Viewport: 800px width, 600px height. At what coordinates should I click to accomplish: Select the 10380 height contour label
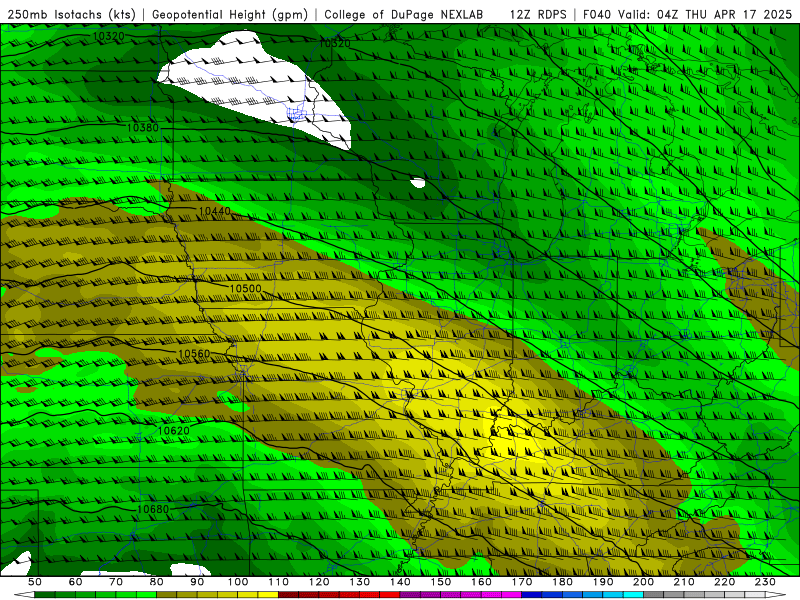click(143, 128)
